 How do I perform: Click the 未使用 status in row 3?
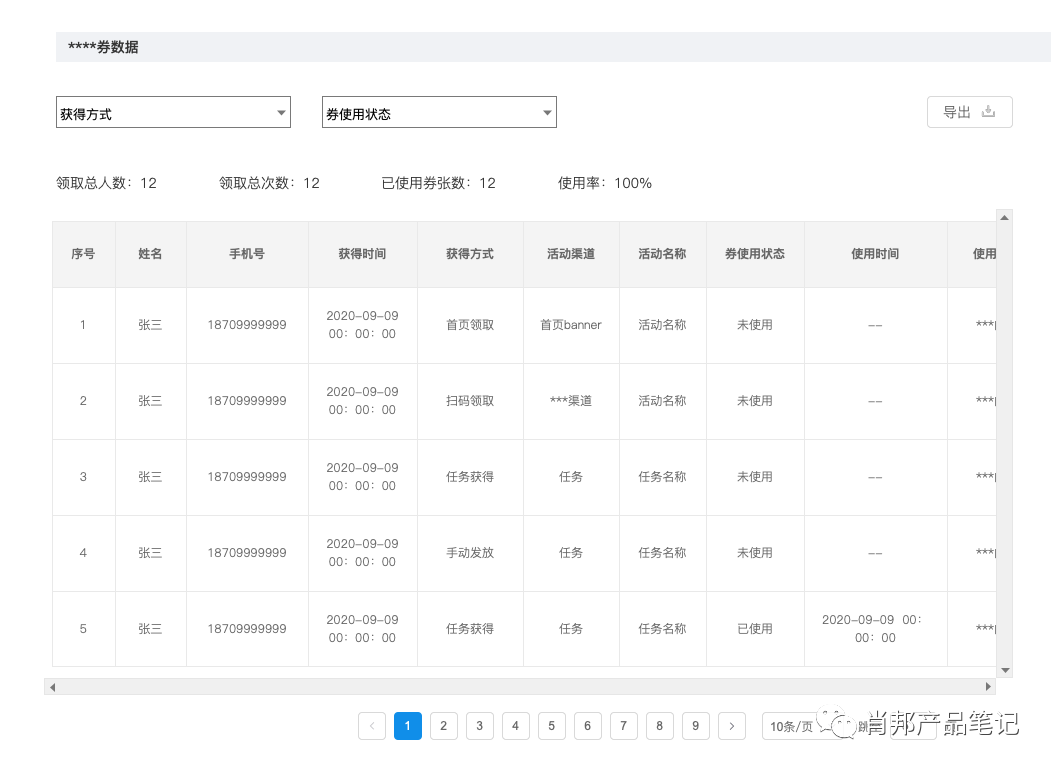(x=755, y=477)
